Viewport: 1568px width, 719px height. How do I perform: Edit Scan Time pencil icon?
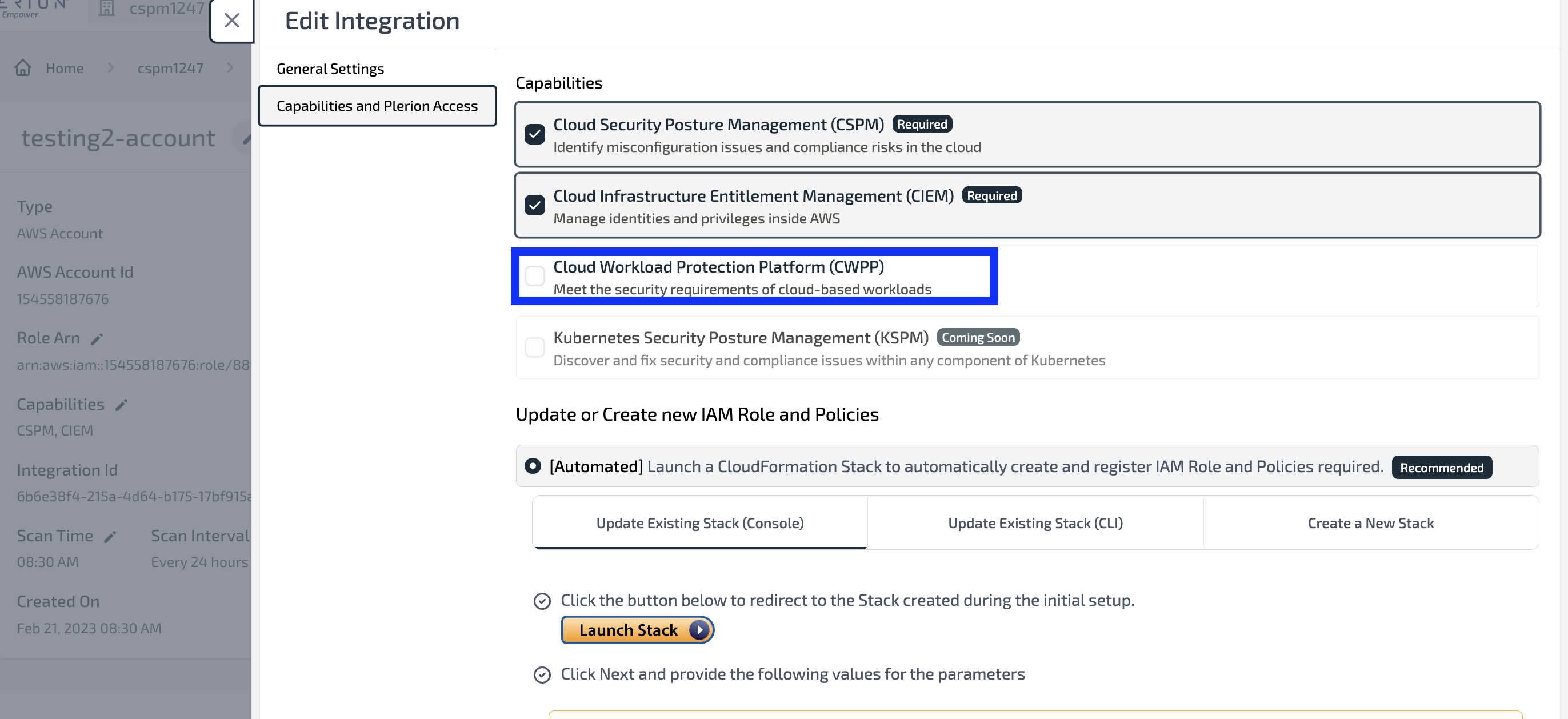click(110, 537)
